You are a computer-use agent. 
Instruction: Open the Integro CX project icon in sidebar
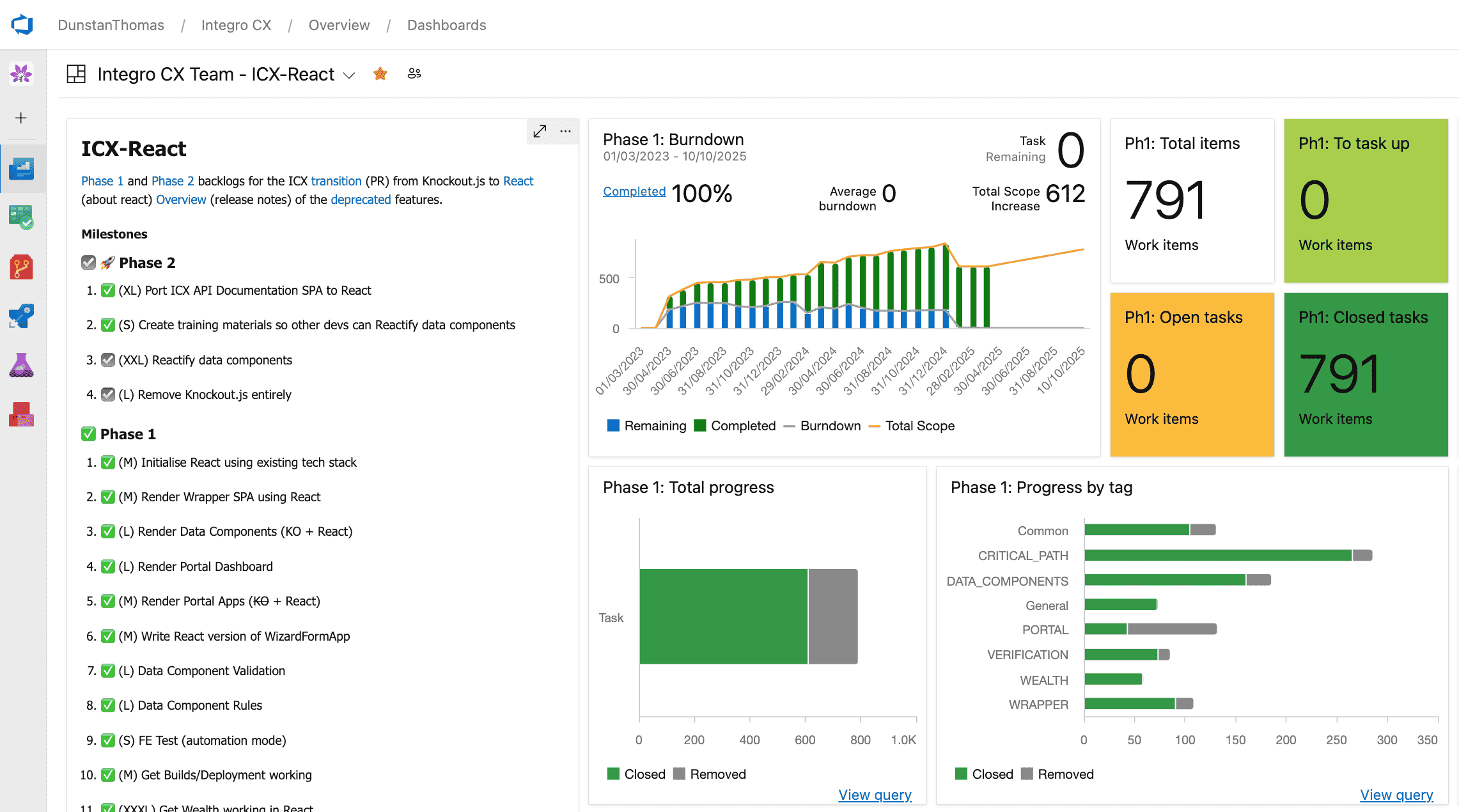[22, 74]
